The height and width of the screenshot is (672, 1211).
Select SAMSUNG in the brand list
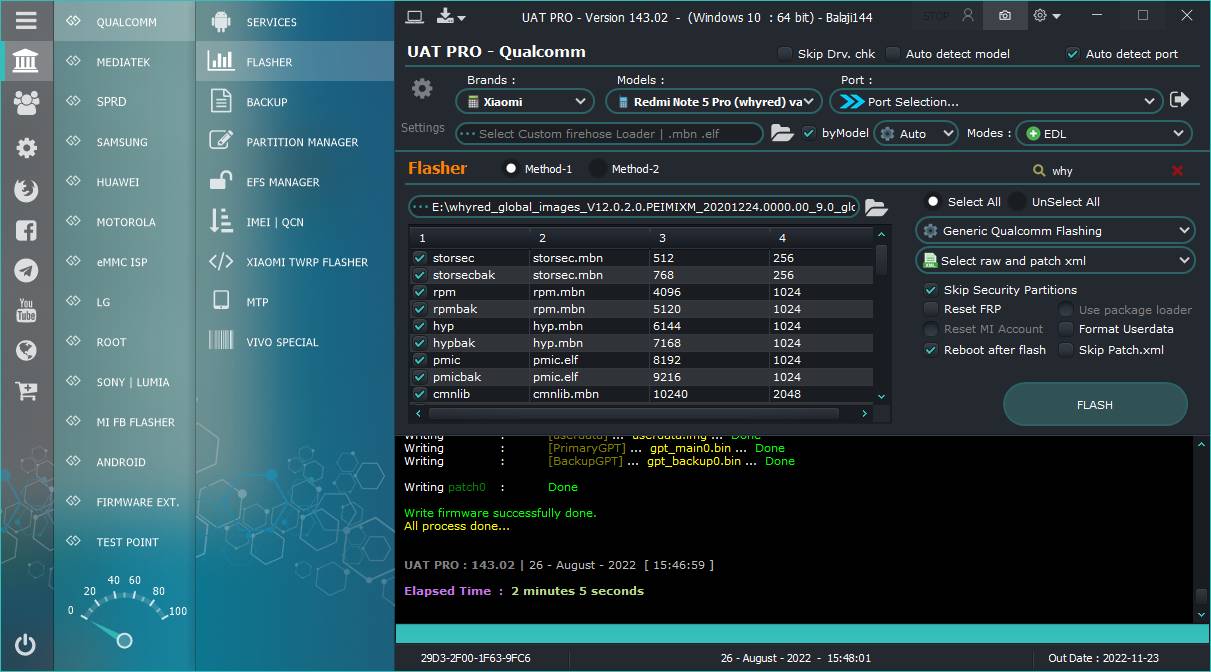pos(124,142)
